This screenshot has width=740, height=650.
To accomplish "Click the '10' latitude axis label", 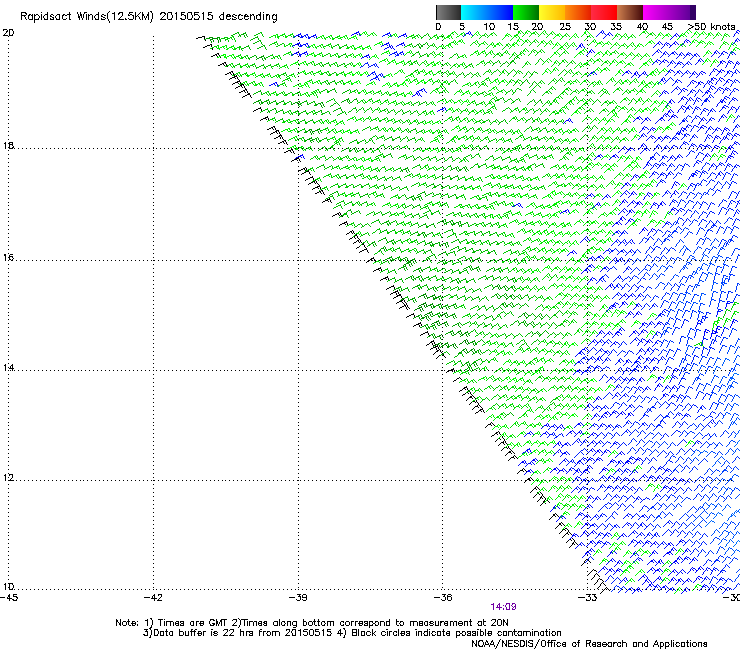I will point(8,587).
